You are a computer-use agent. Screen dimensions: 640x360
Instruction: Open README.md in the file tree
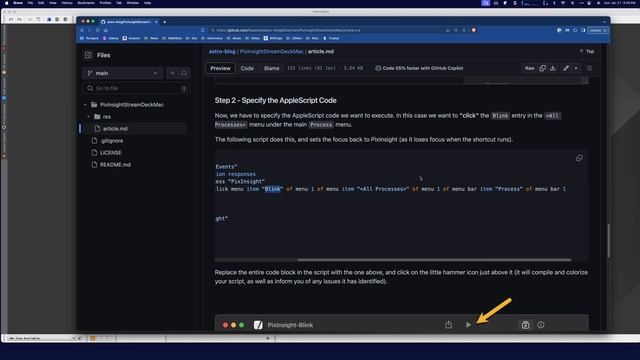(115, 164)
